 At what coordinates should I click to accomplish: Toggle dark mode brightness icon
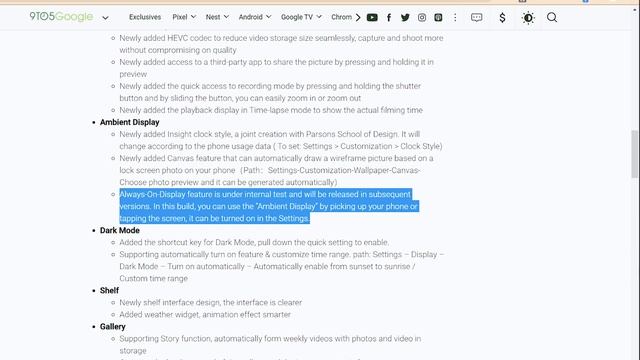(528, 18)
